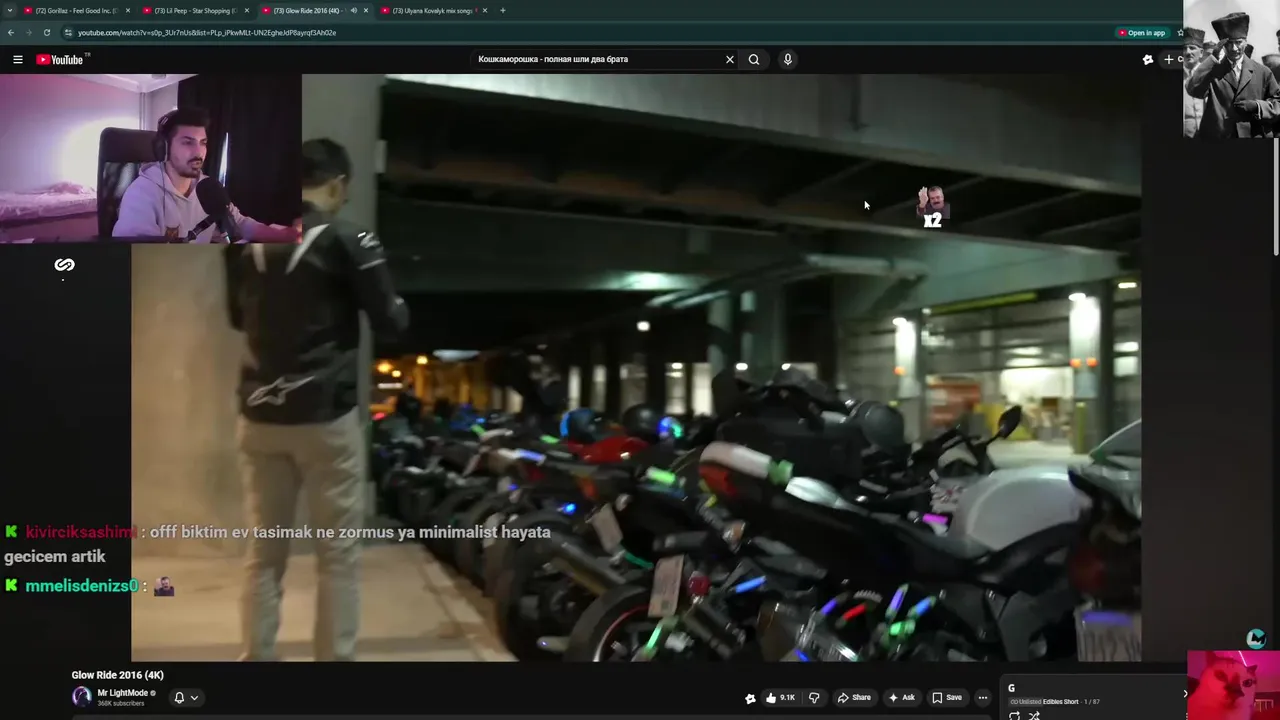Select the youtube.com address bar URL
The image size is (1280, 720).
point(207,32)
